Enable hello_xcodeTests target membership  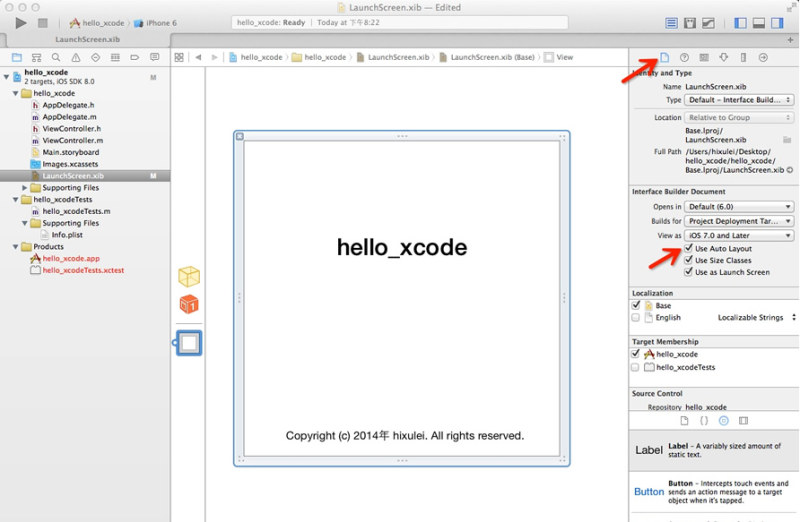[x=636, y=367]
